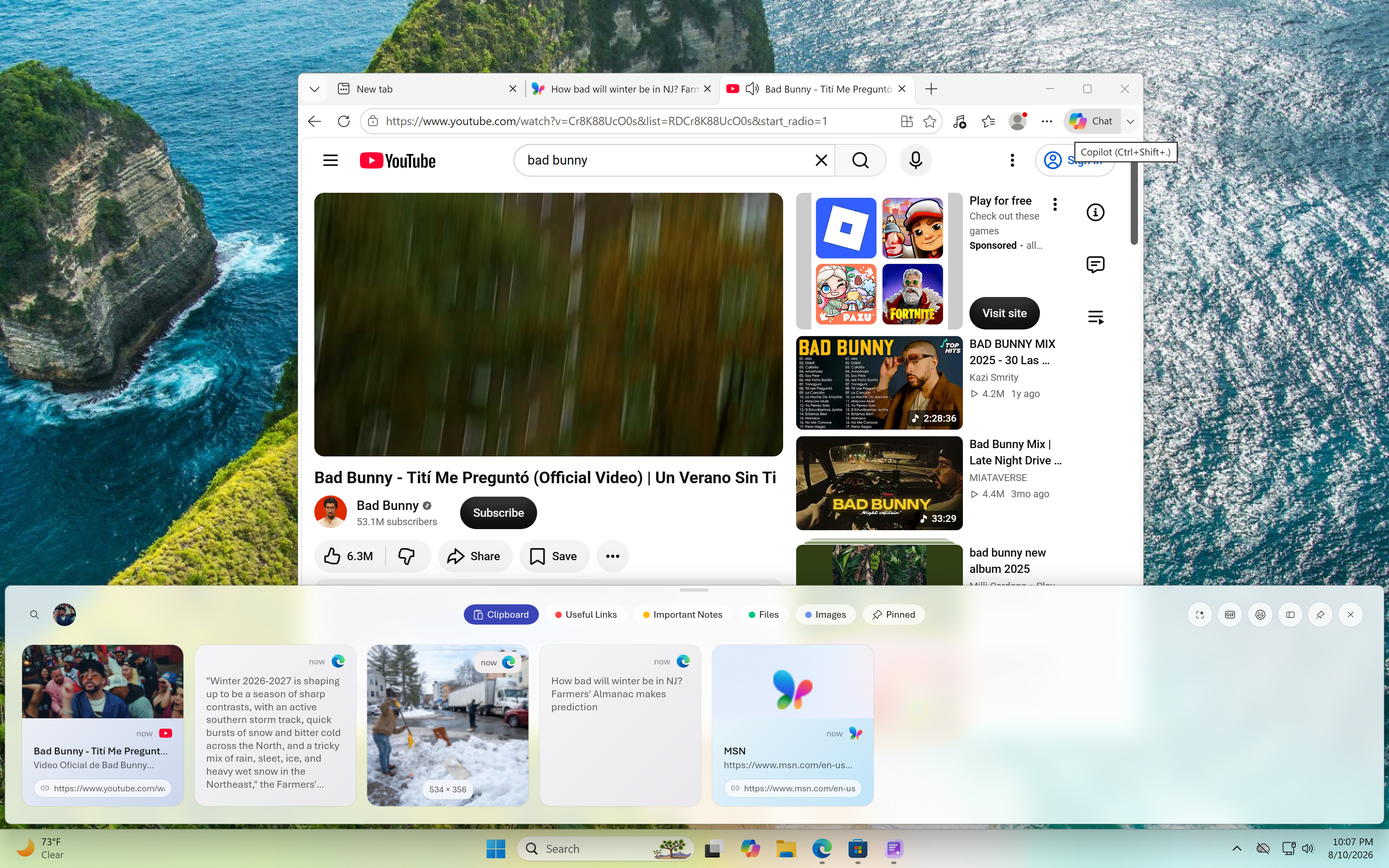Dislike the Tití Me Preguntó video
The height and width of the screenshot is (868, 1389).
coord(407,556)
